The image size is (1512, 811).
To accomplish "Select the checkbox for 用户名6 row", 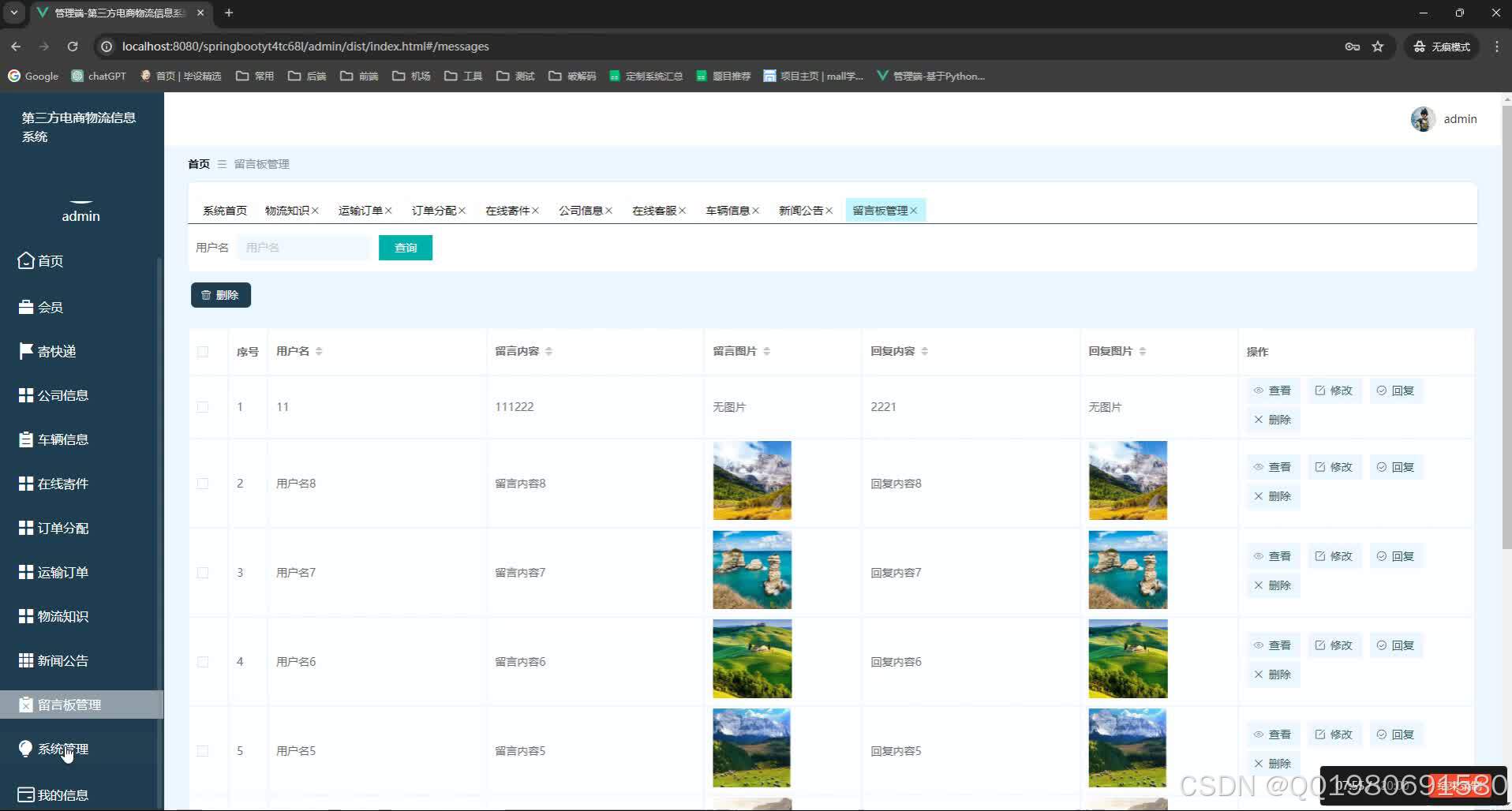I will [x=203, y=662].
